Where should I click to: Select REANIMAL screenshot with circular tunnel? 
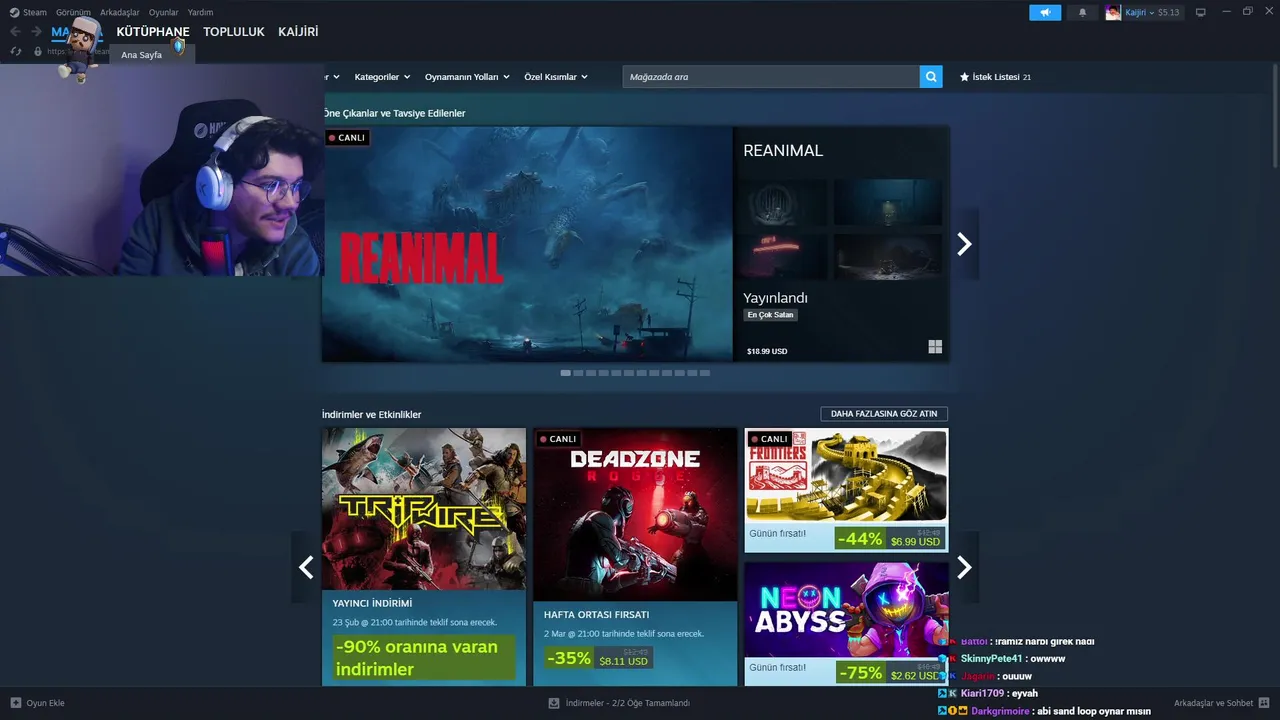[785, 203]
